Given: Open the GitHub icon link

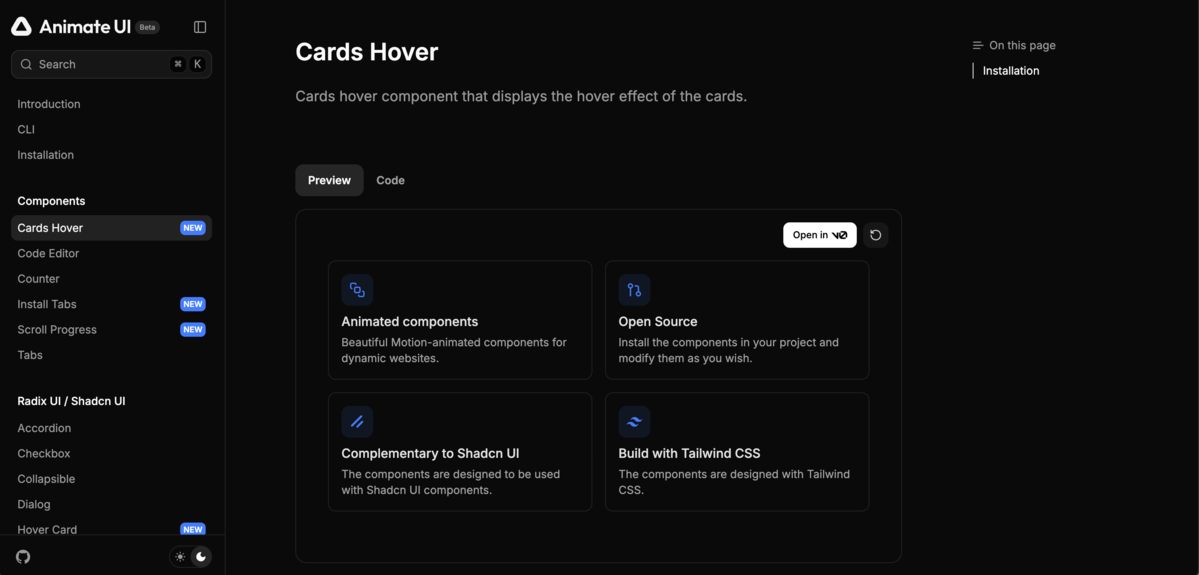Looking at the screenshot, I should tap(23, 556).
